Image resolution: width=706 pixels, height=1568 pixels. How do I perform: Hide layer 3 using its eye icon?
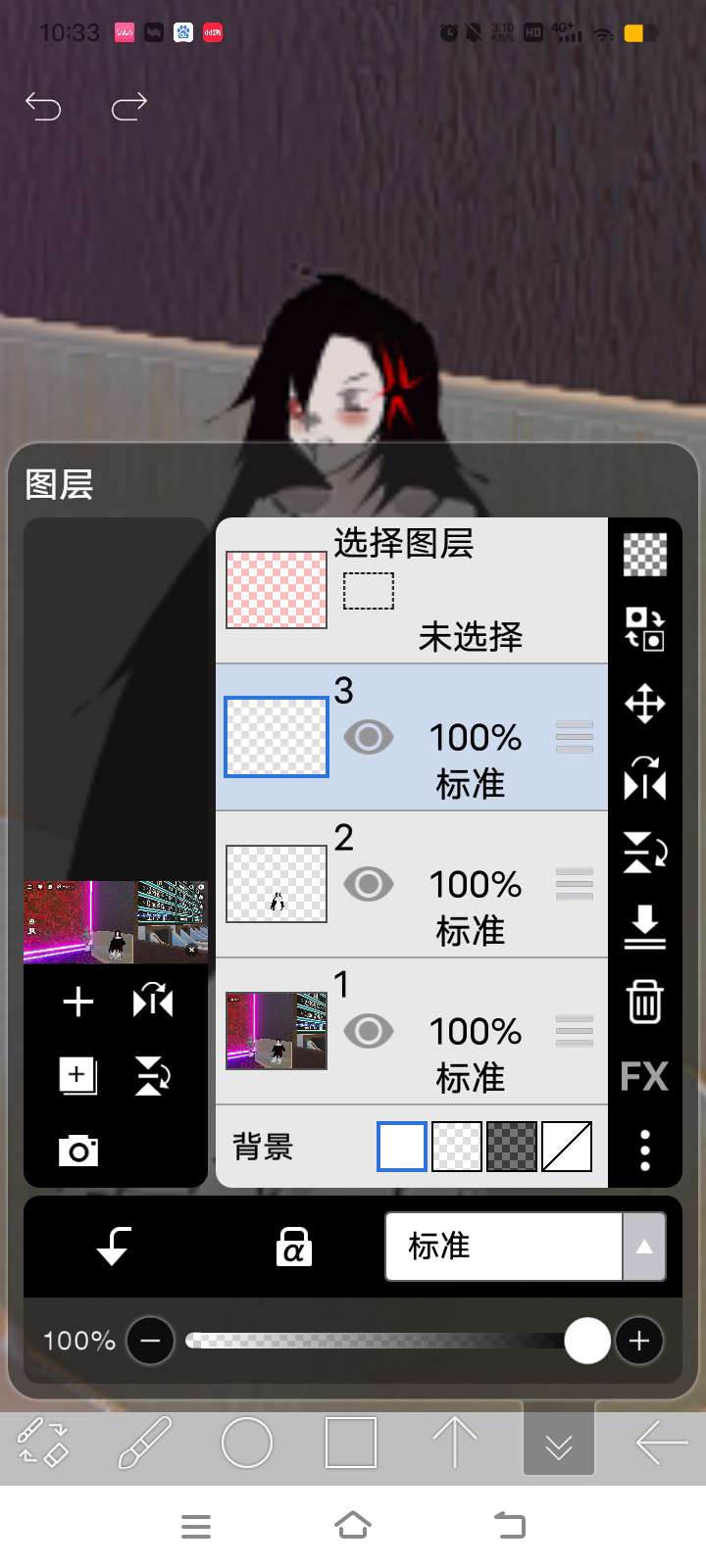click(369, 737)
